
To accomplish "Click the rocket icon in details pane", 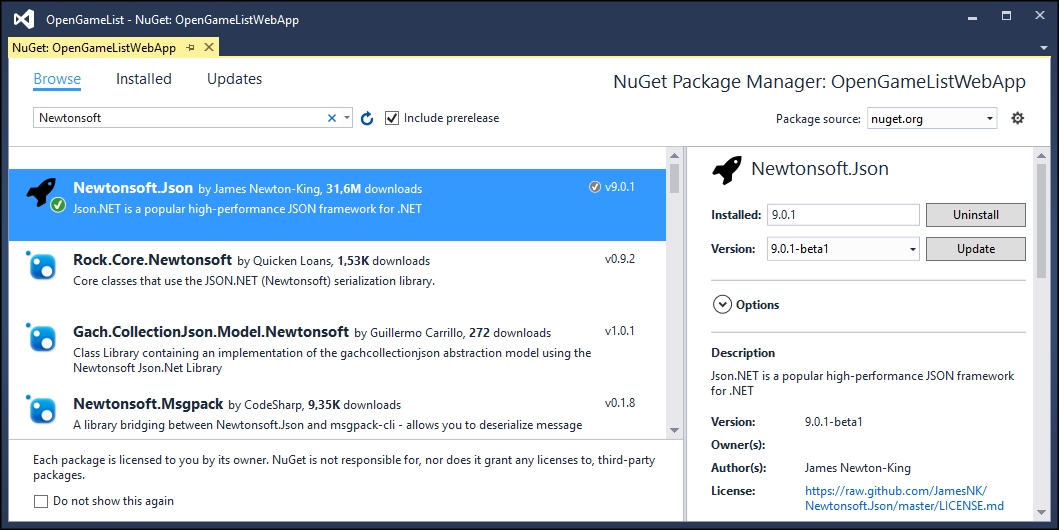I will 727,169.
